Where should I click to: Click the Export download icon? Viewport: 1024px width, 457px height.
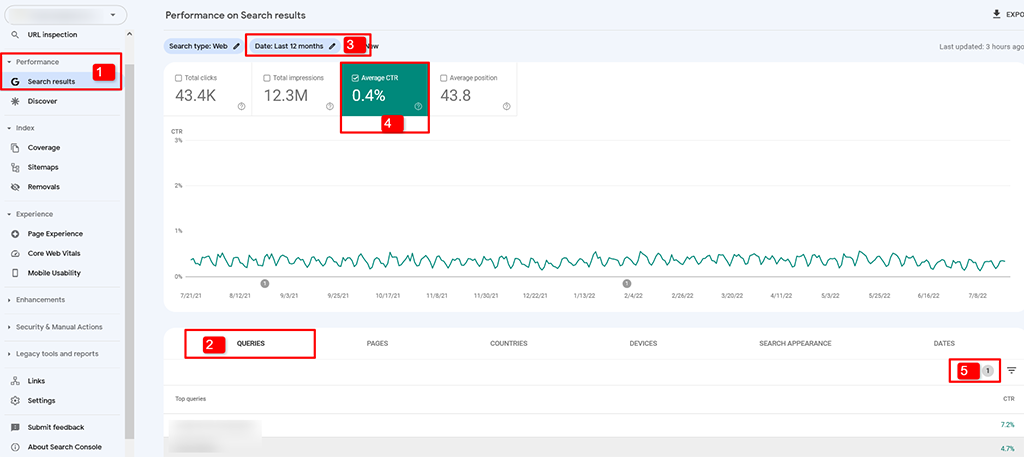[996, 14]
